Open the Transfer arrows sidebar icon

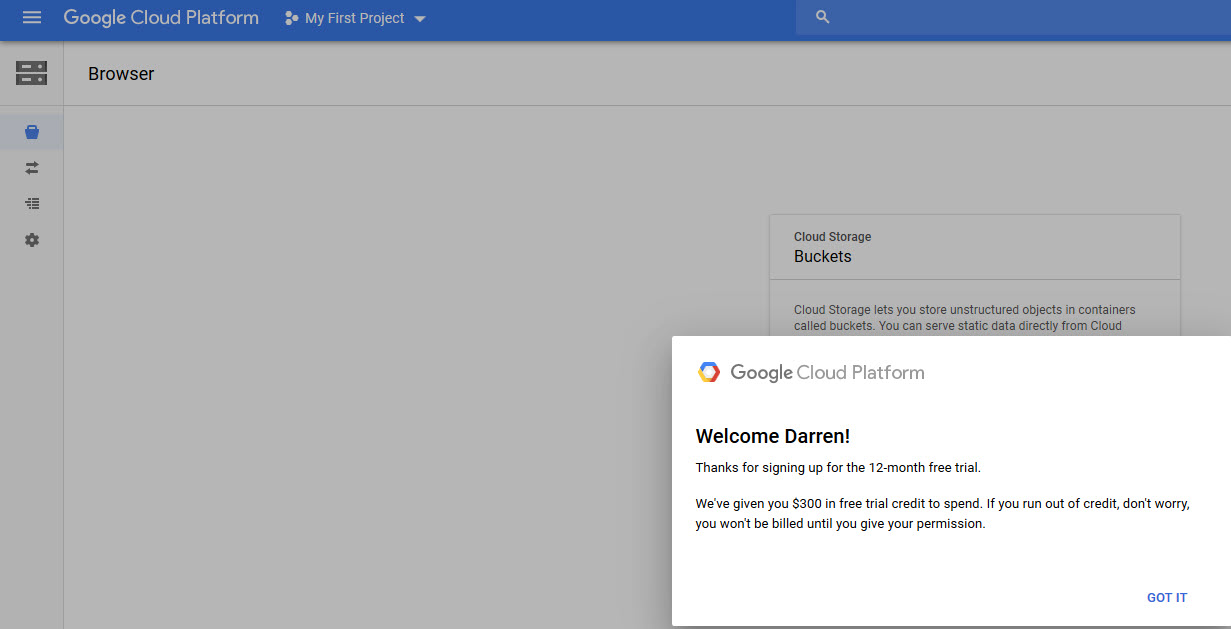click(x=32, y=168)
